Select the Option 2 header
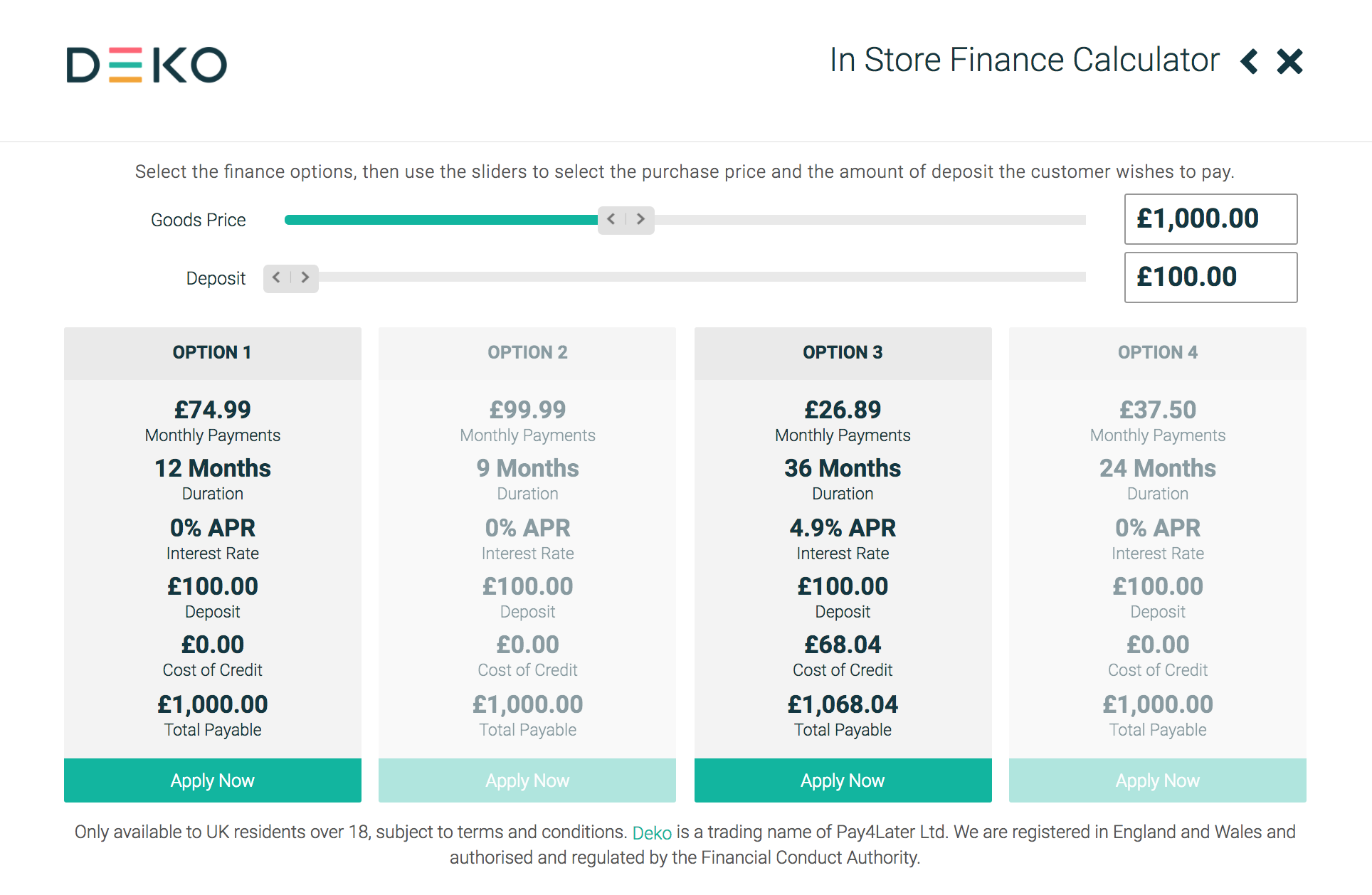 click(527, 353)
